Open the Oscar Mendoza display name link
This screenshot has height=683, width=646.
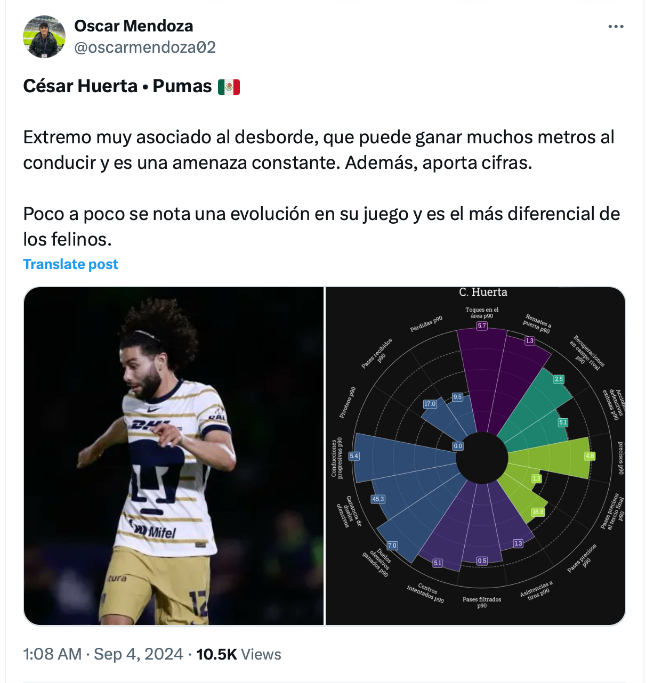point(133,26)
